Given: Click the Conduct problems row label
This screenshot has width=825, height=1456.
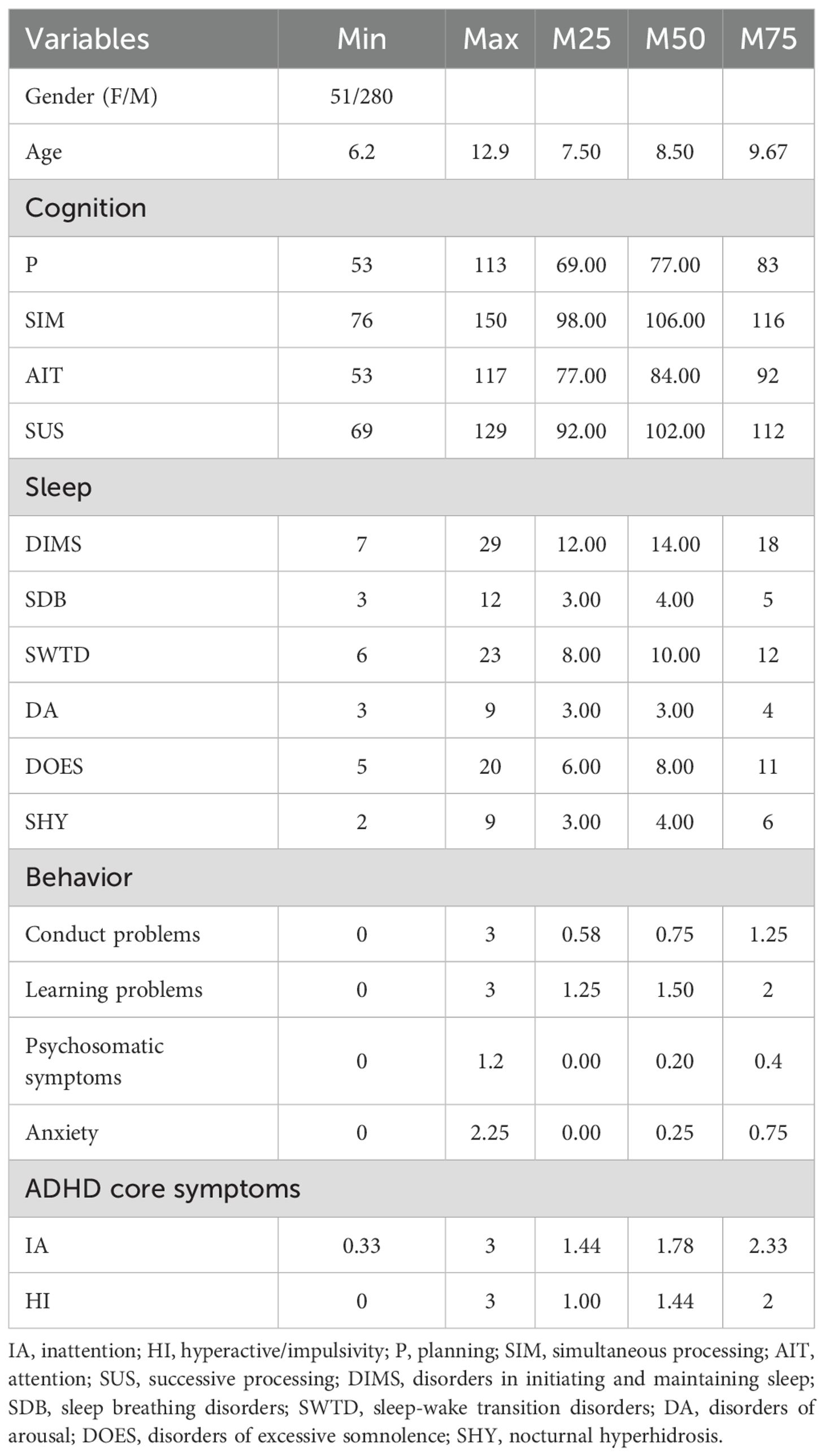Looking at the screenshot, I should tap(113, 933).
